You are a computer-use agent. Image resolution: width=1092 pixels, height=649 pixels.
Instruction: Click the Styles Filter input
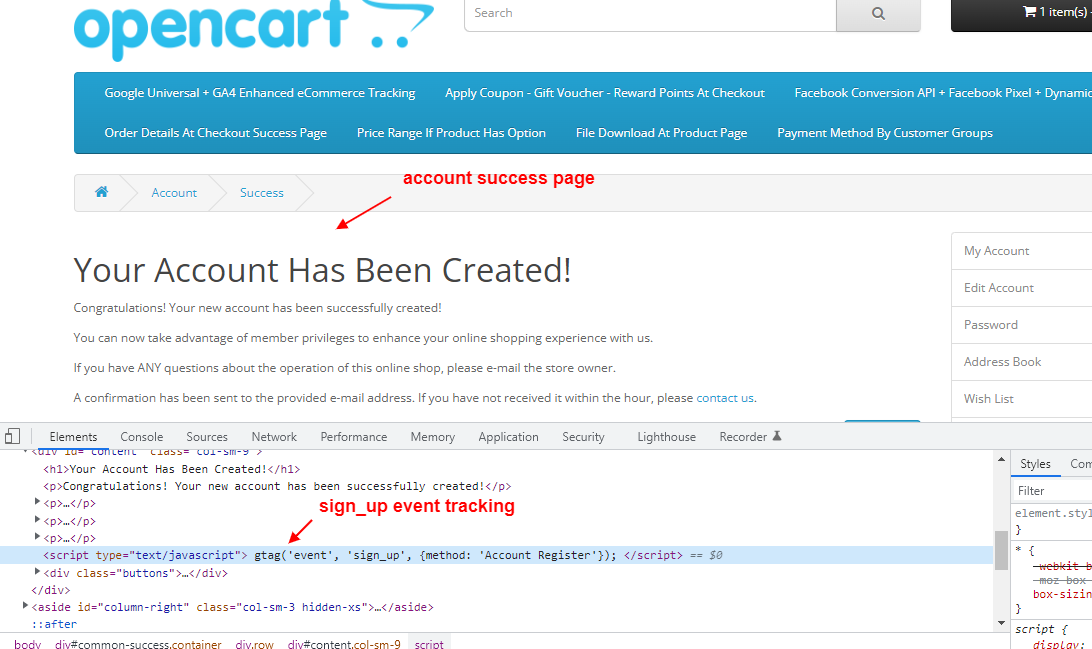click(x=1052, y=490)
